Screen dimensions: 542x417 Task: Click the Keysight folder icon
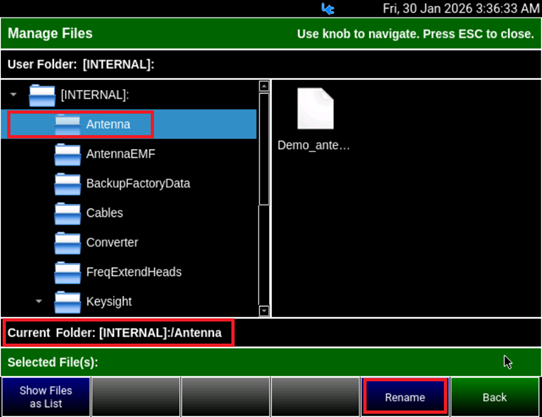coord(67,302)
